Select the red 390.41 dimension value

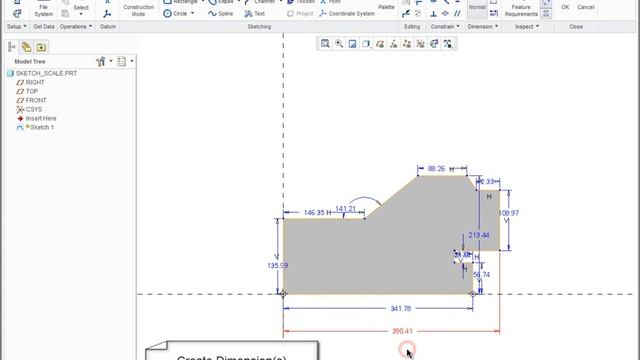(402, 331)
